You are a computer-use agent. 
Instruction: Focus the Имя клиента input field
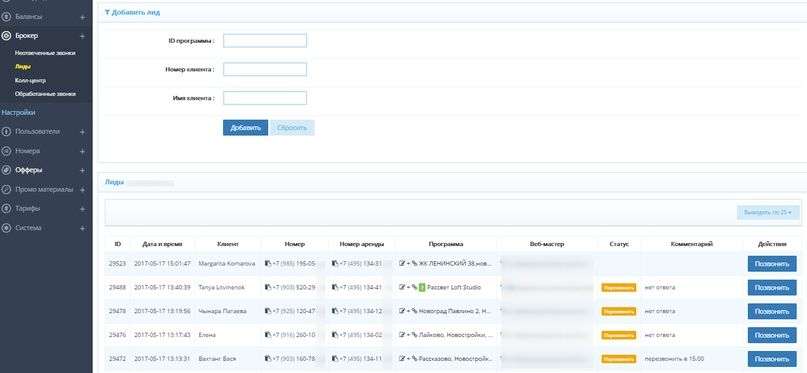[x=265, y=98]
